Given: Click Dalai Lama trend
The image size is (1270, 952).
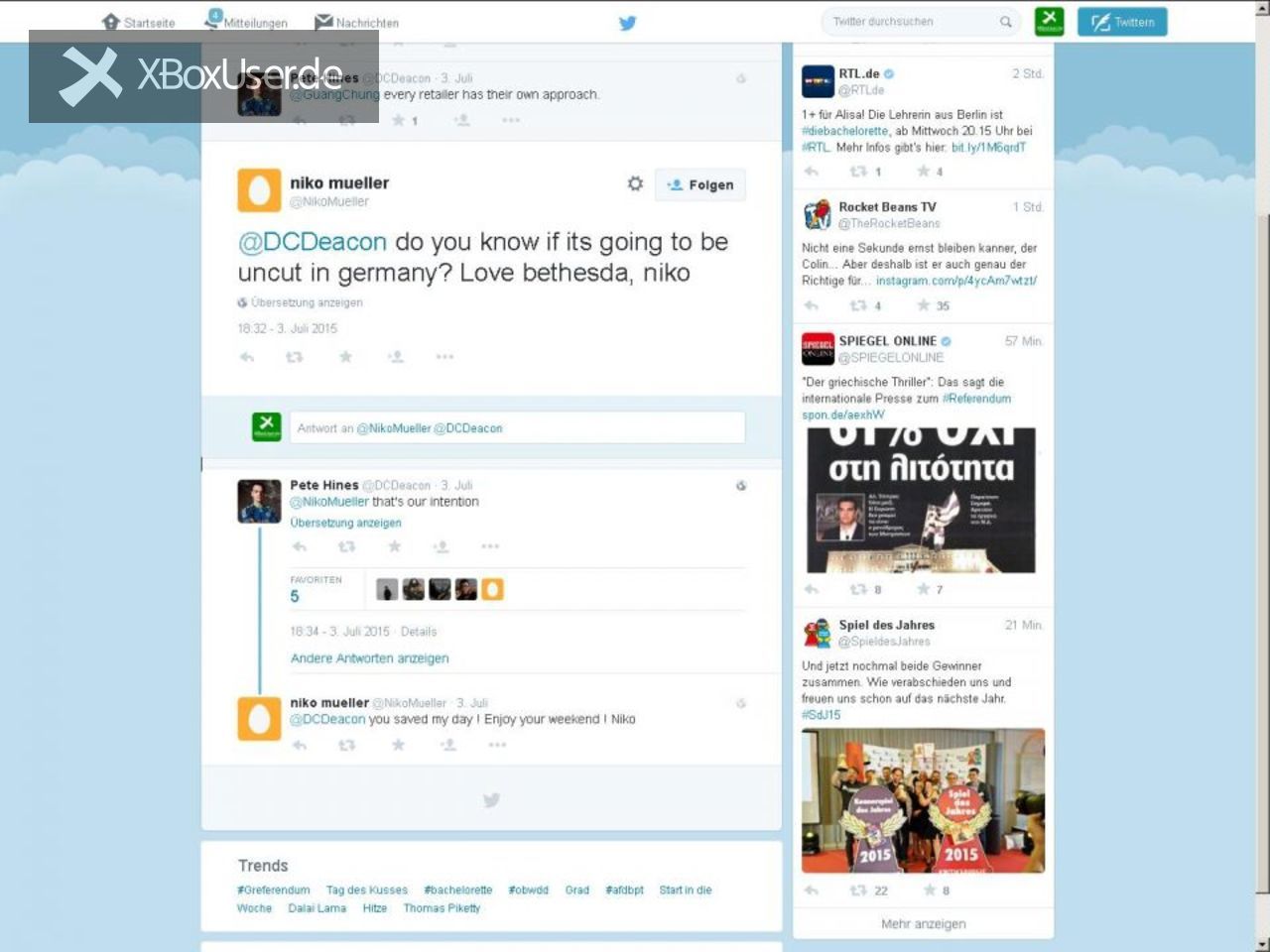Looking at the screenshot, I should click(317, 908).
